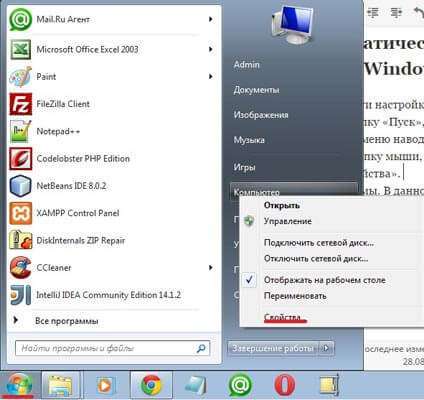Expand Mail.Ru Агент submenu arrow
Image resolution: width=424 pixels, height=400 pixels.
click(210, 19)
